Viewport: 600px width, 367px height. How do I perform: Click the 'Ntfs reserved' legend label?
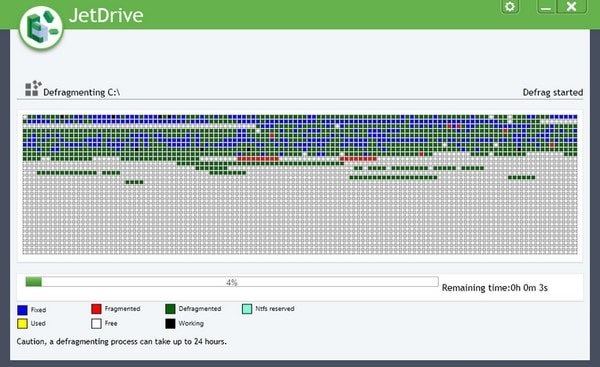[x=275, y=309]
